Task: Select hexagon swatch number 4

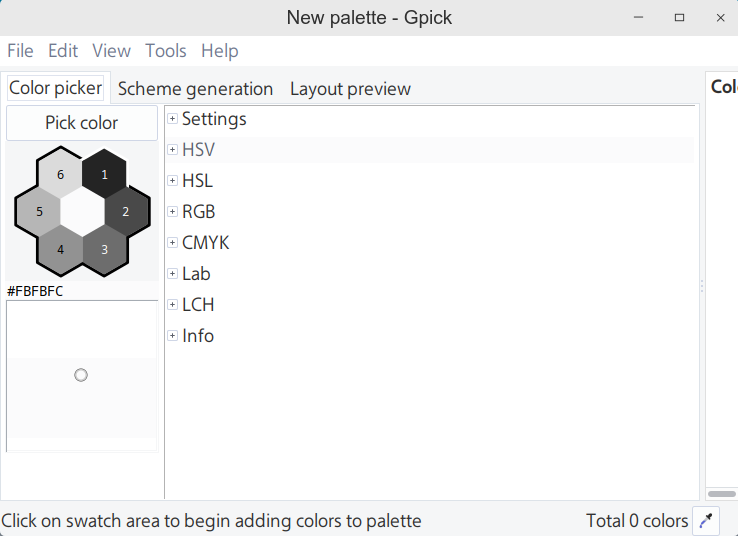Action: [60, 249]
